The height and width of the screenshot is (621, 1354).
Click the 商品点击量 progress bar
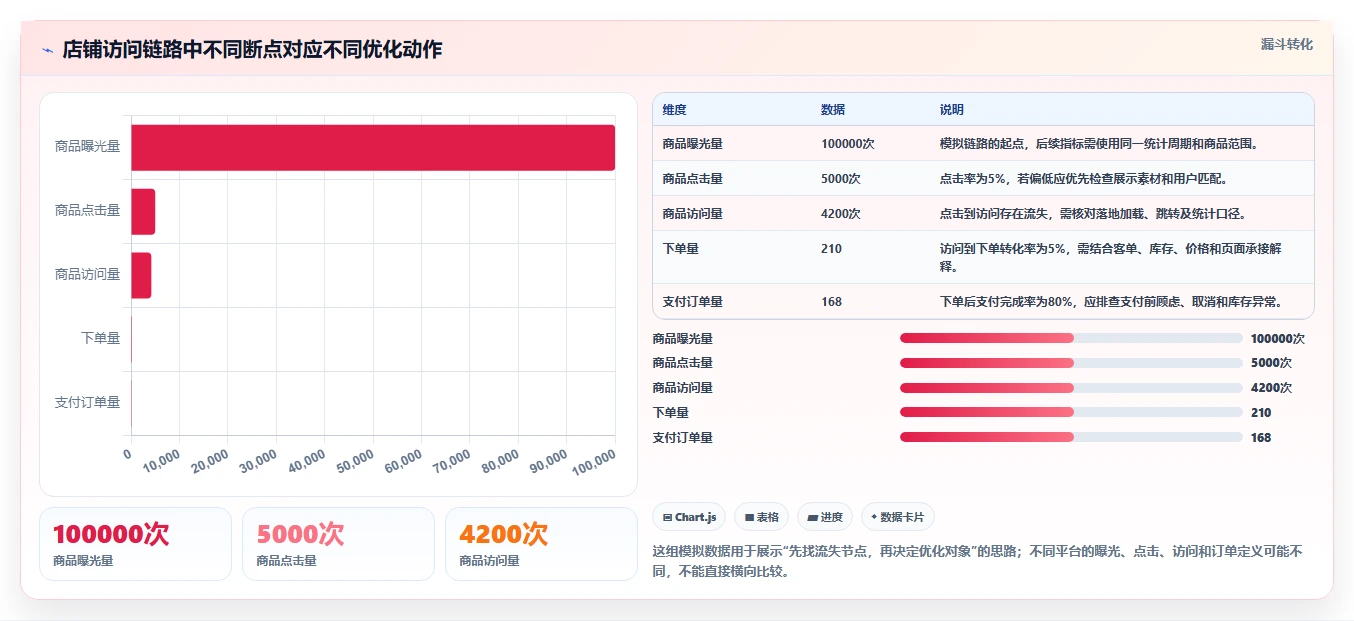(1071, 363)
